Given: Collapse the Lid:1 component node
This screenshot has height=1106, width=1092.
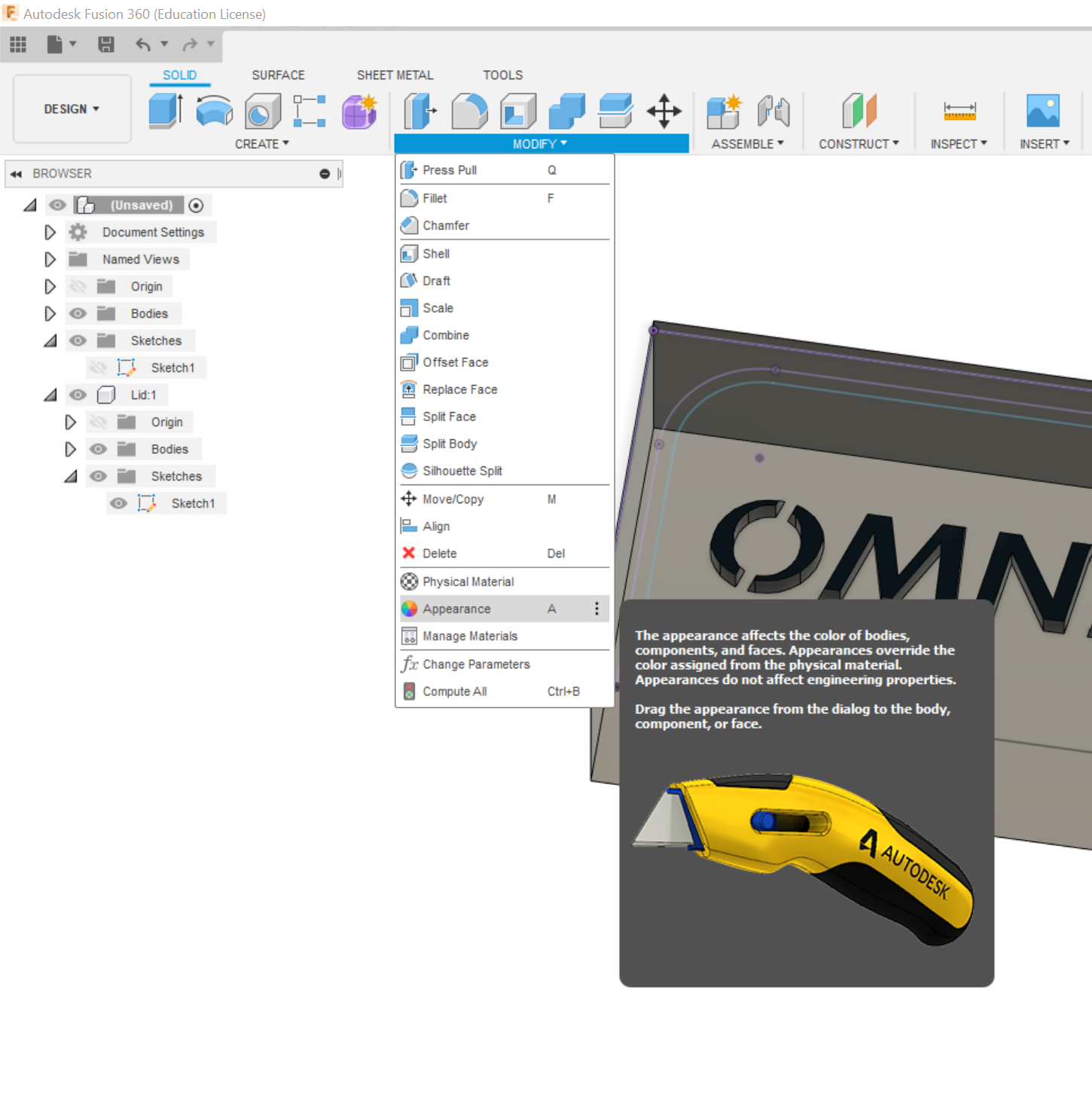Looking at the screenshot, I should coord(50,395).
